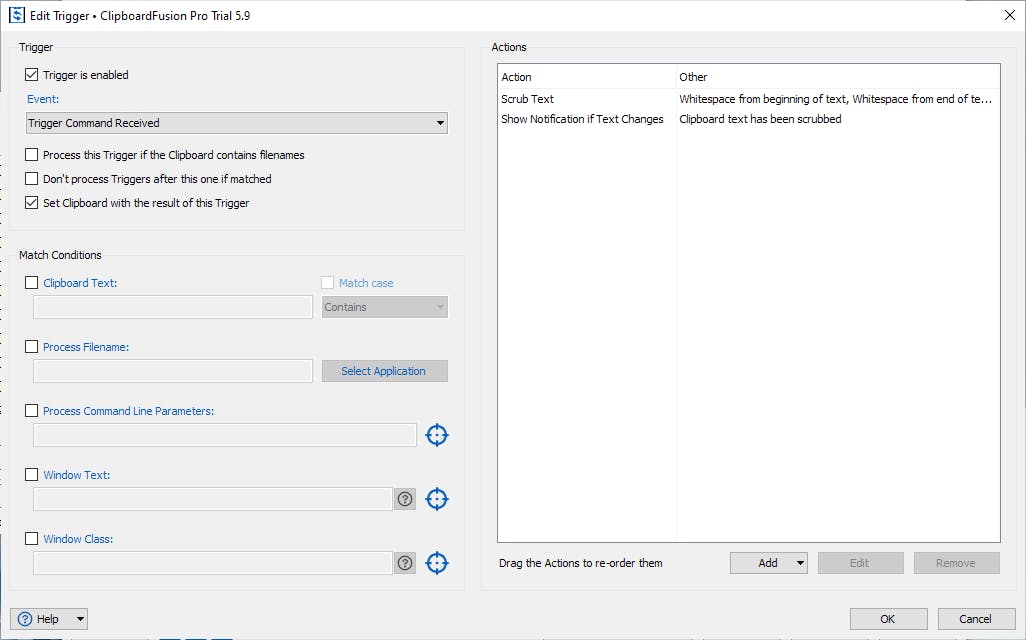The width and height of the screenshot is (1026, 640).
Task: Open the Event dropdown list
Action: [237, 123]
